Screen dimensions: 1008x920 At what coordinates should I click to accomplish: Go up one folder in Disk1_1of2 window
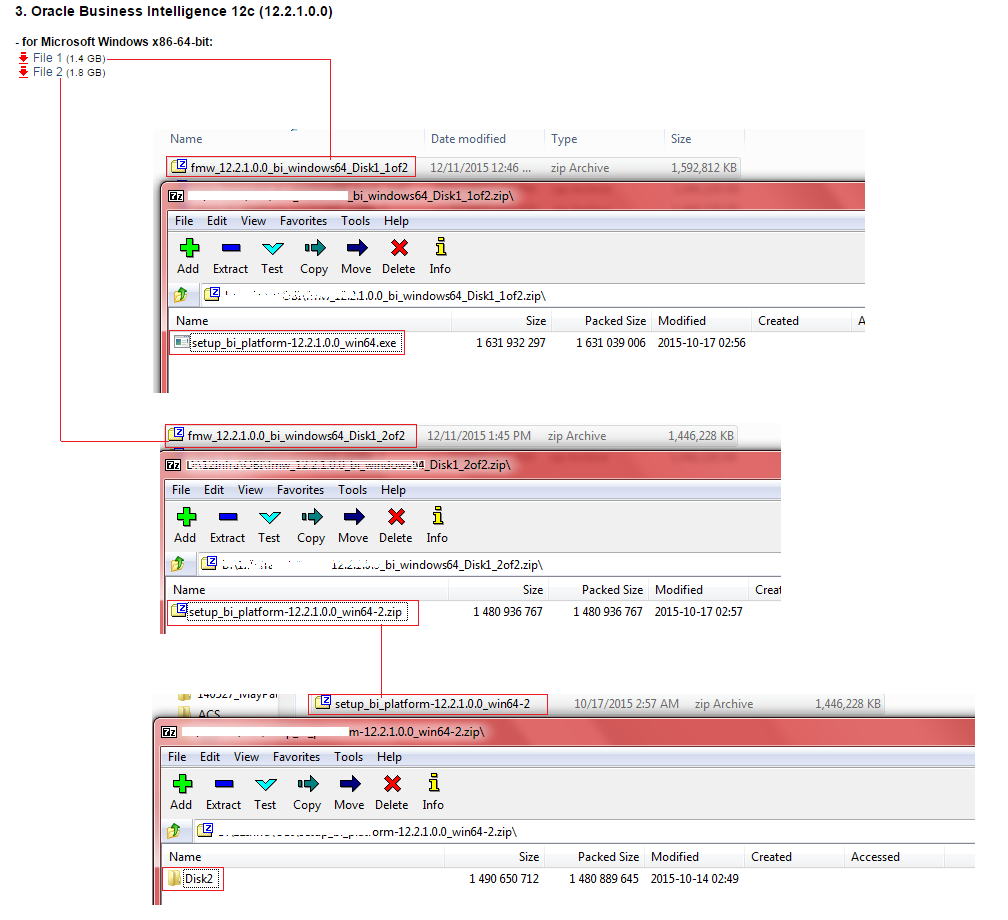pos(181,295)
